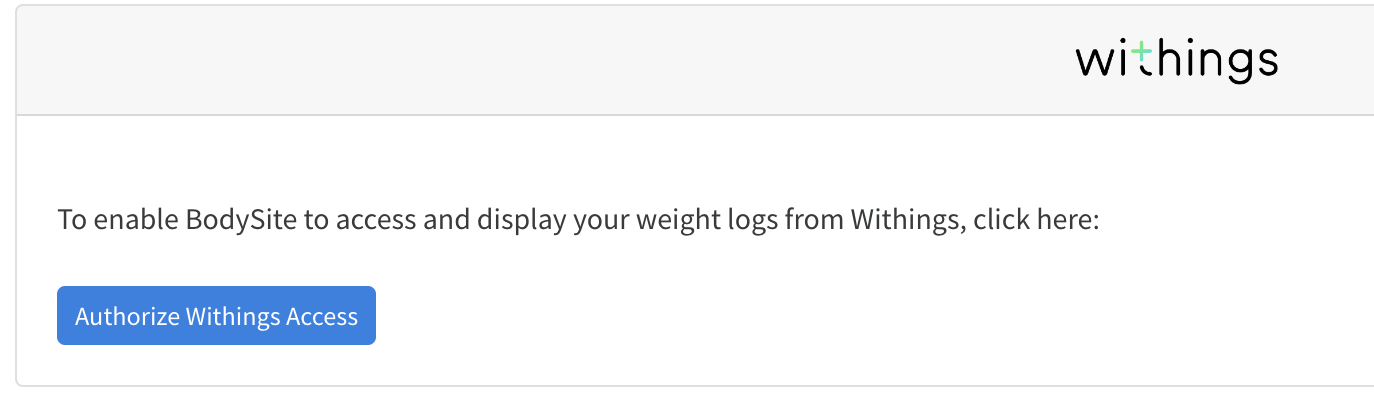Click "Withings," in the instruction sentence

coord(907,219)
